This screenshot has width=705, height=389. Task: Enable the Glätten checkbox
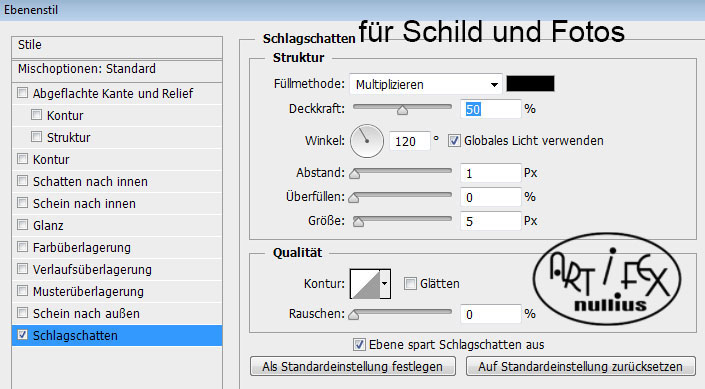410,283
